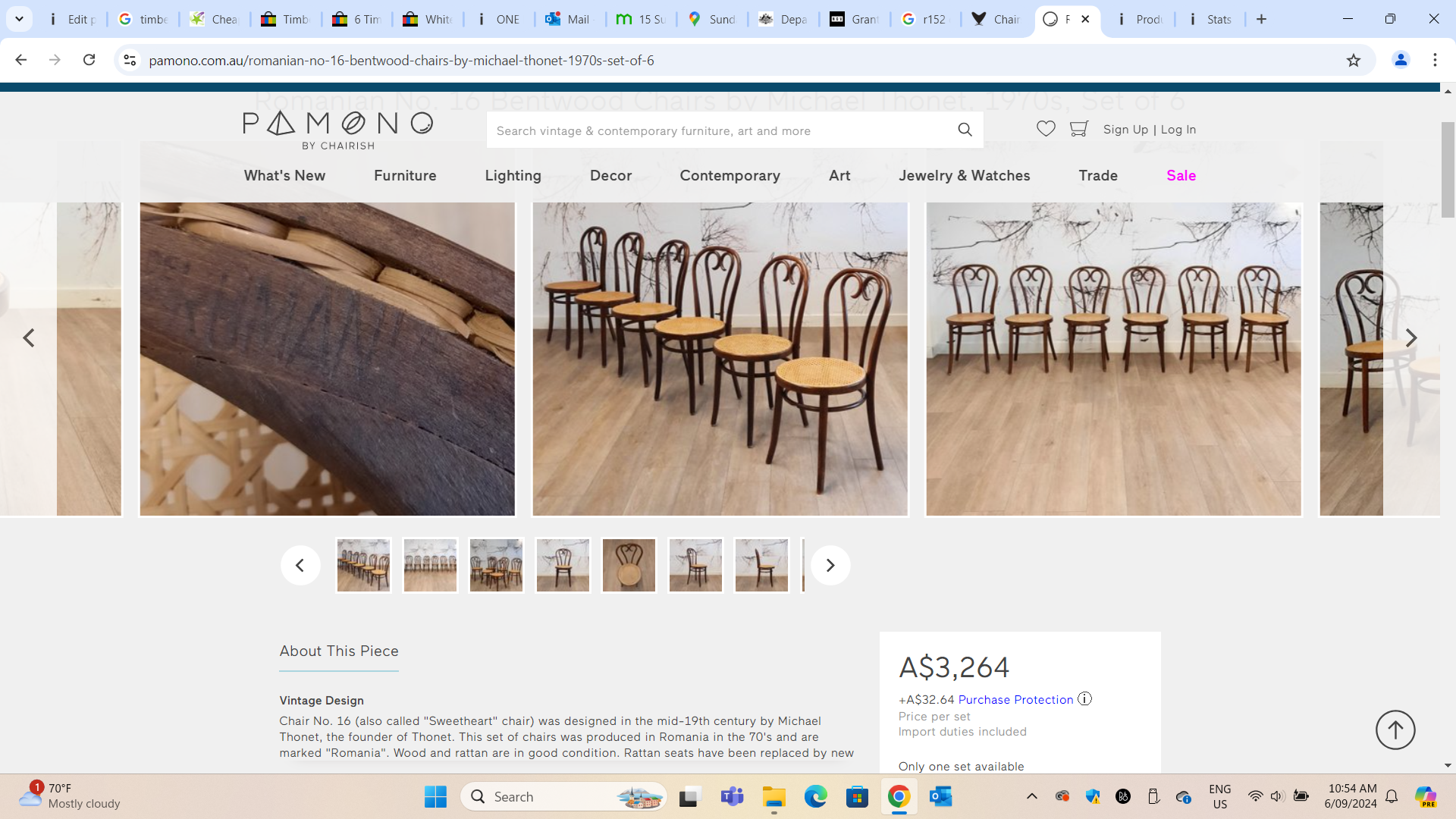Reload the page
This screenshot has width=1456, height=819.
coord(89,60)
